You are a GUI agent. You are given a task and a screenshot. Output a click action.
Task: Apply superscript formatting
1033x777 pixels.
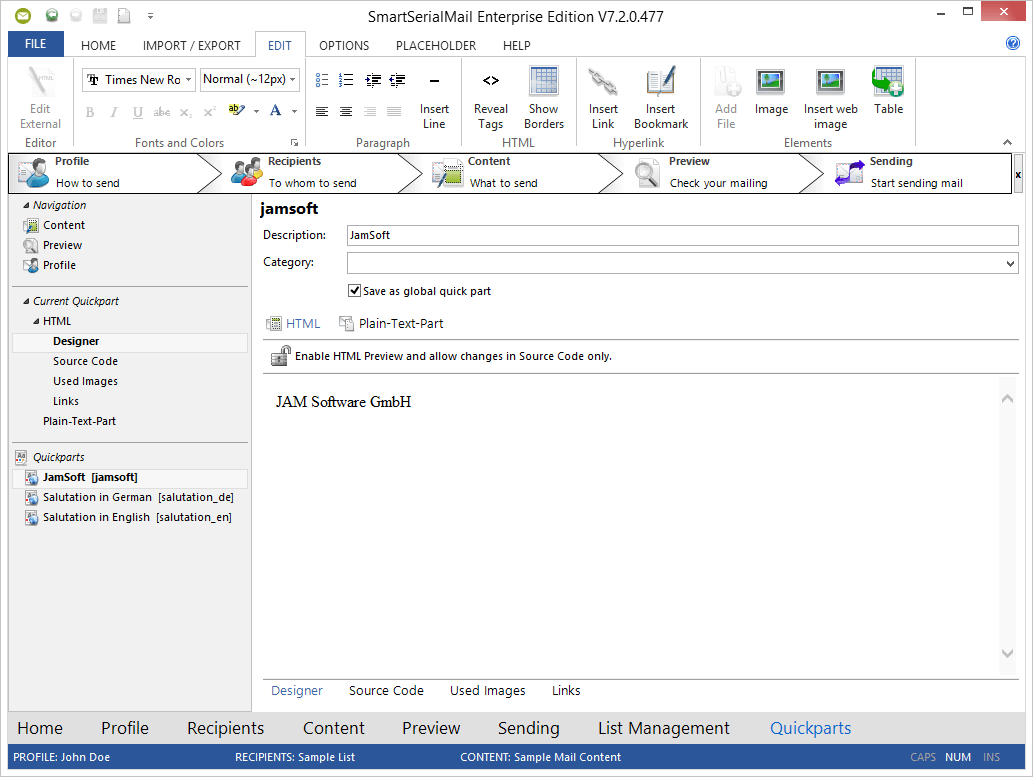pos(209,112)
